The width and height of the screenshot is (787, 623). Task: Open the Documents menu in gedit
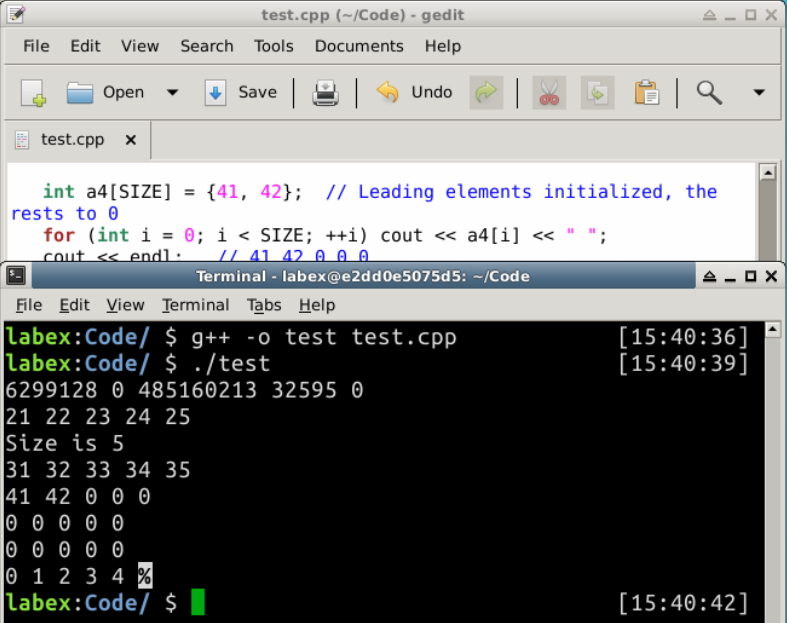point(359,46)
